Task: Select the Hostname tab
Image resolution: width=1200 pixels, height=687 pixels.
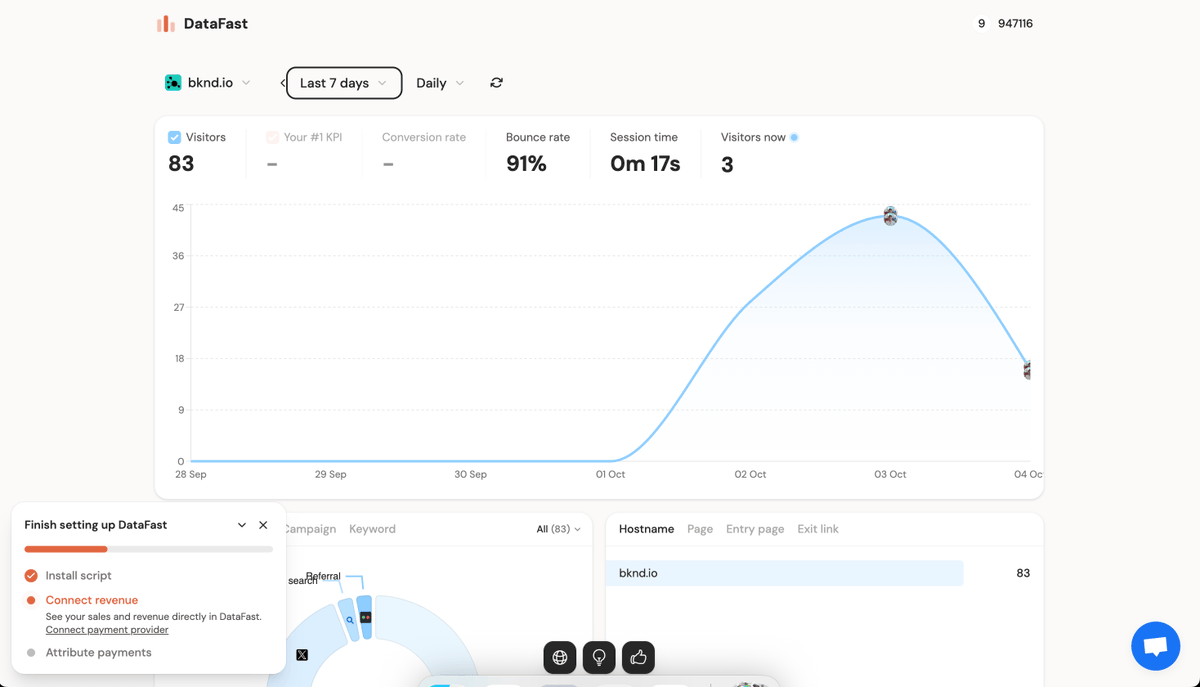Action: [646, 529]
